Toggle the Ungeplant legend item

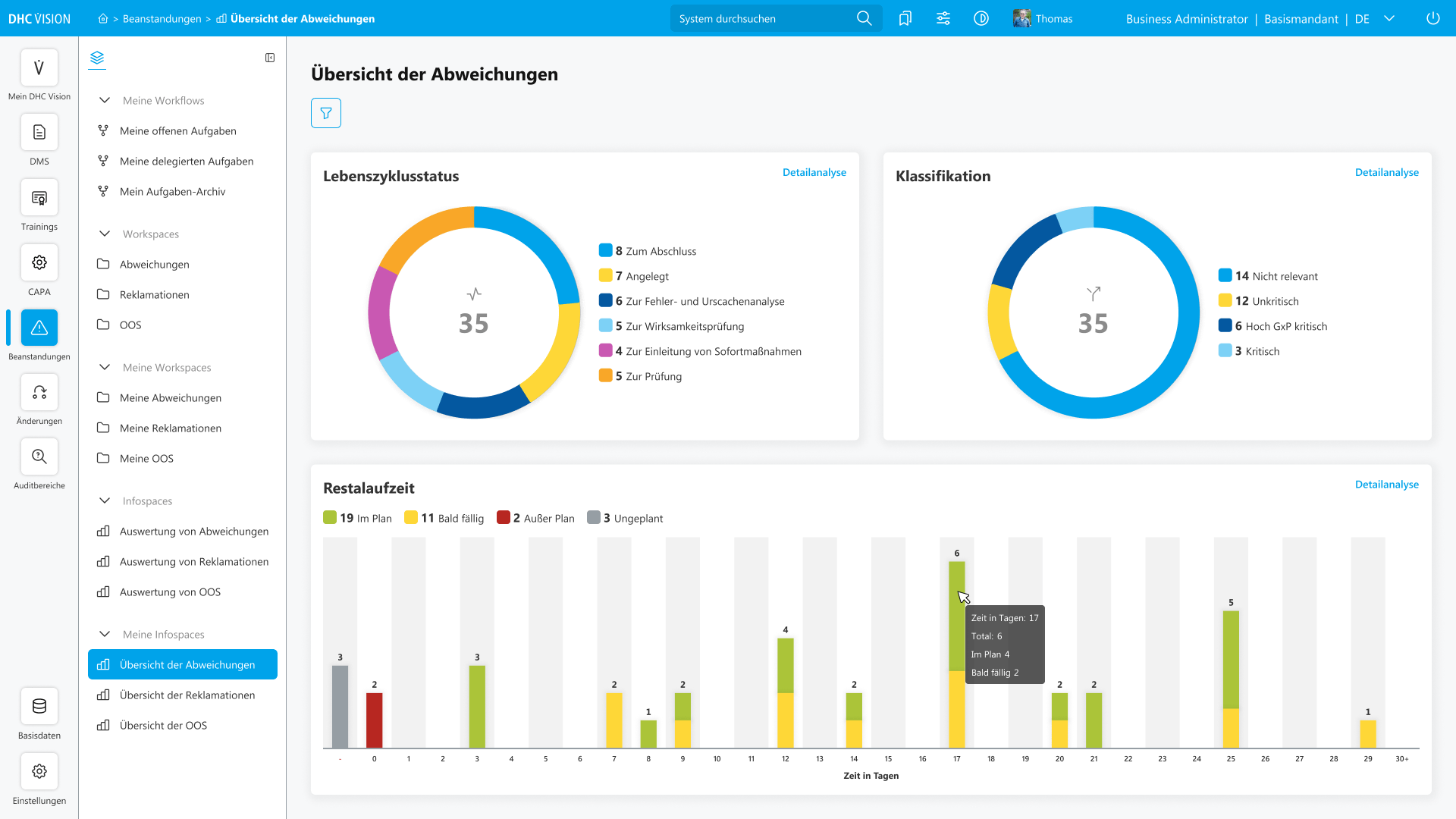tap(625, 518)
